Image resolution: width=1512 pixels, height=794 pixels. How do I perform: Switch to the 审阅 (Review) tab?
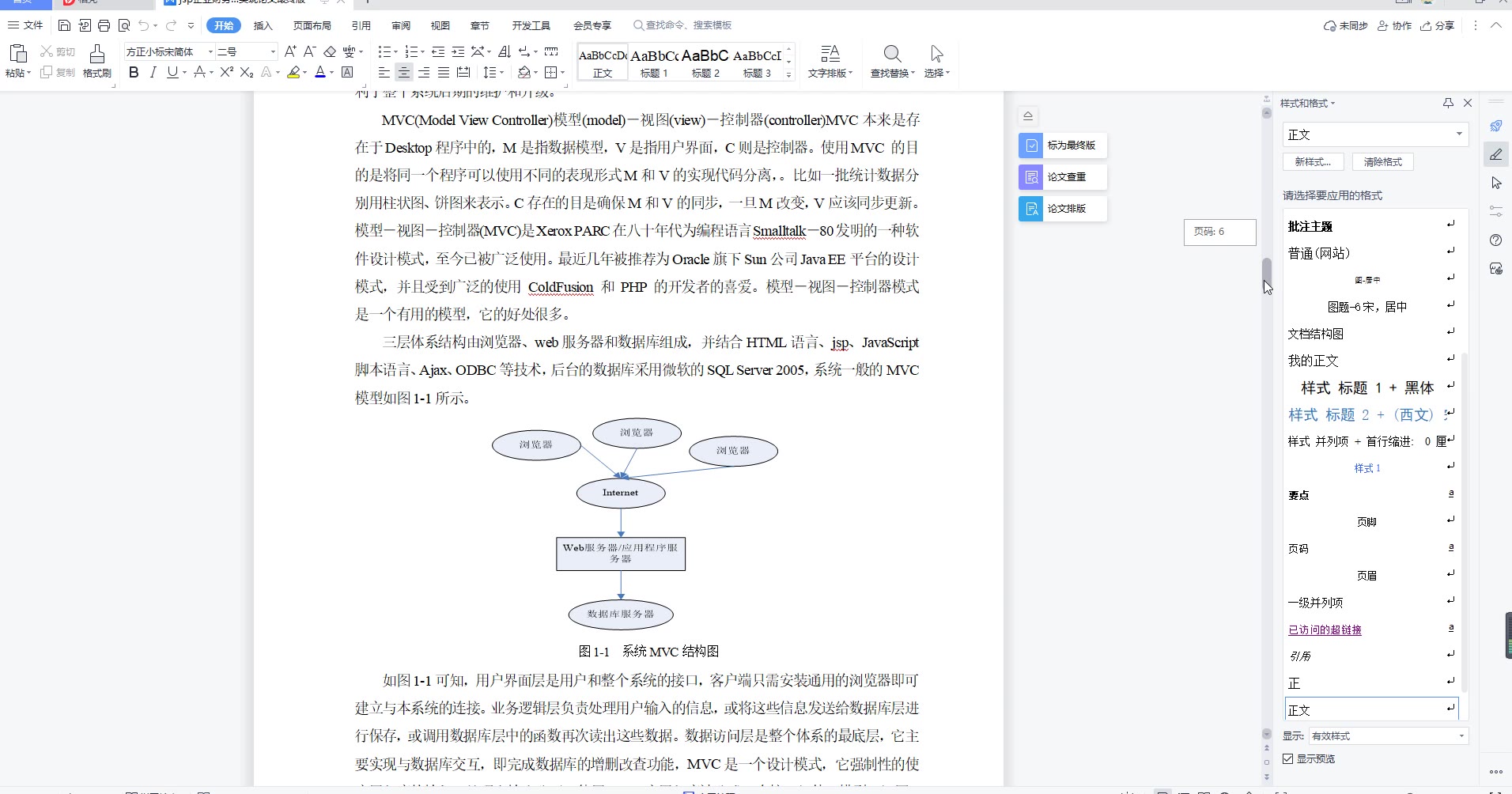point(401,25)
